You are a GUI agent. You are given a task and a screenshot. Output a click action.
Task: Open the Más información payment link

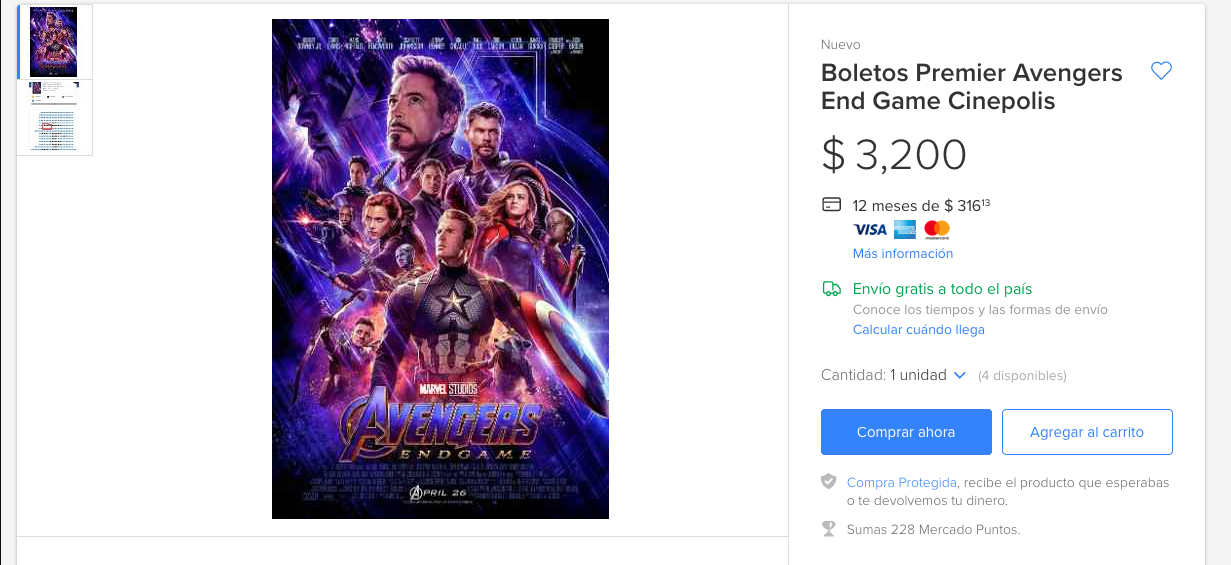[x=903, y=254]
